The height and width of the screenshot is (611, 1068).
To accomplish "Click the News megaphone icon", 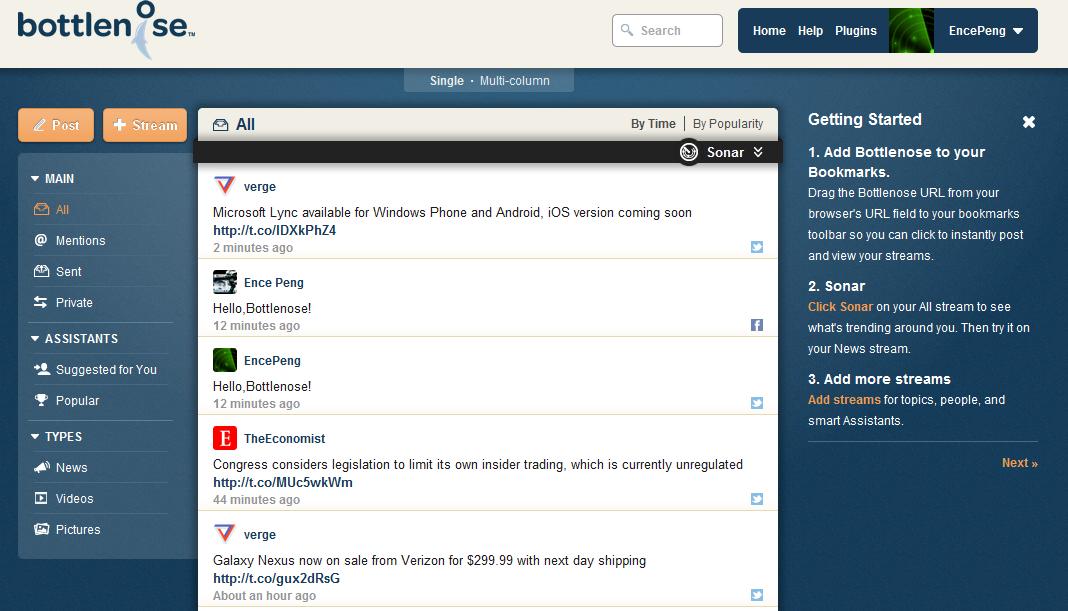I will point(42,467).
